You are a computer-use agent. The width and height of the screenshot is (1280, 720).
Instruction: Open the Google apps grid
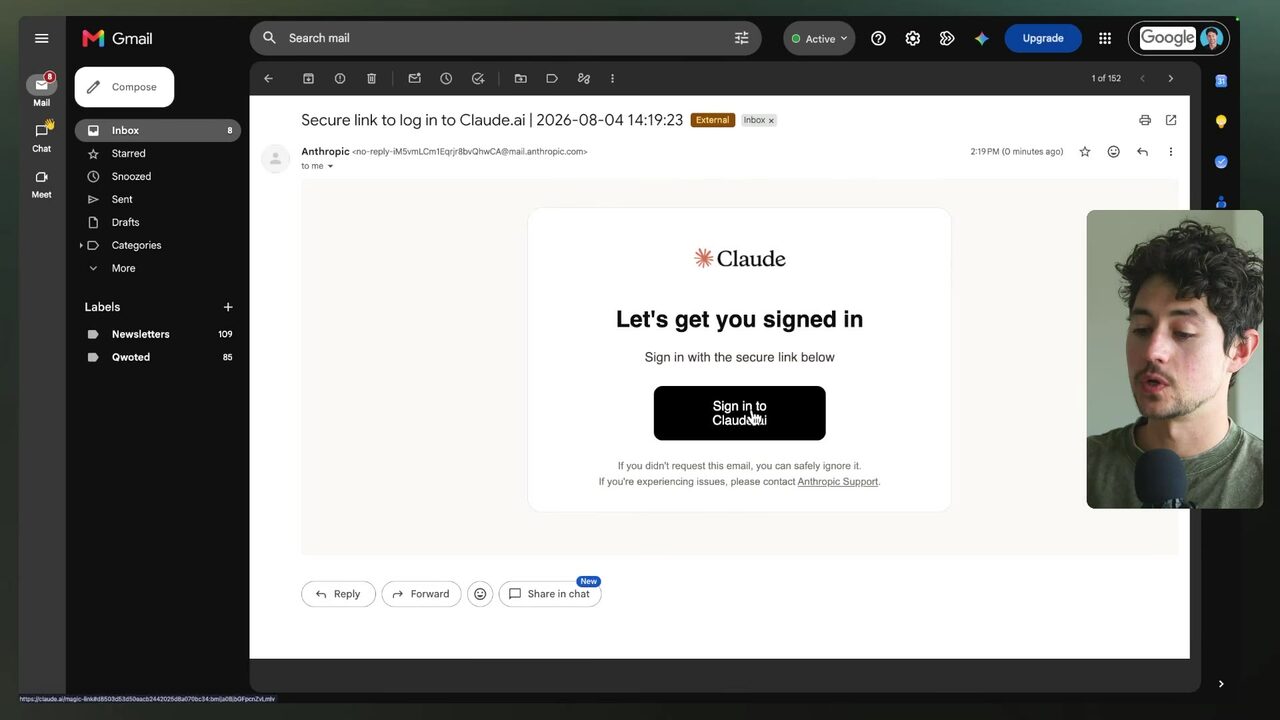[x=1105, y=38]
